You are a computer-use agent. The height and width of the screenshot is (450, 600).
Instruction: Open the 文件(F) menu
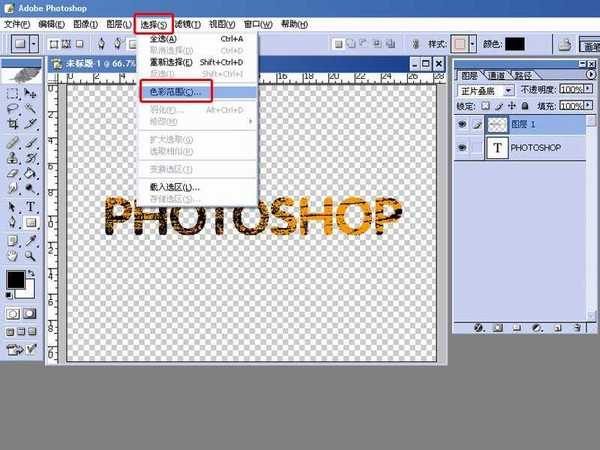tap(17, 24)
